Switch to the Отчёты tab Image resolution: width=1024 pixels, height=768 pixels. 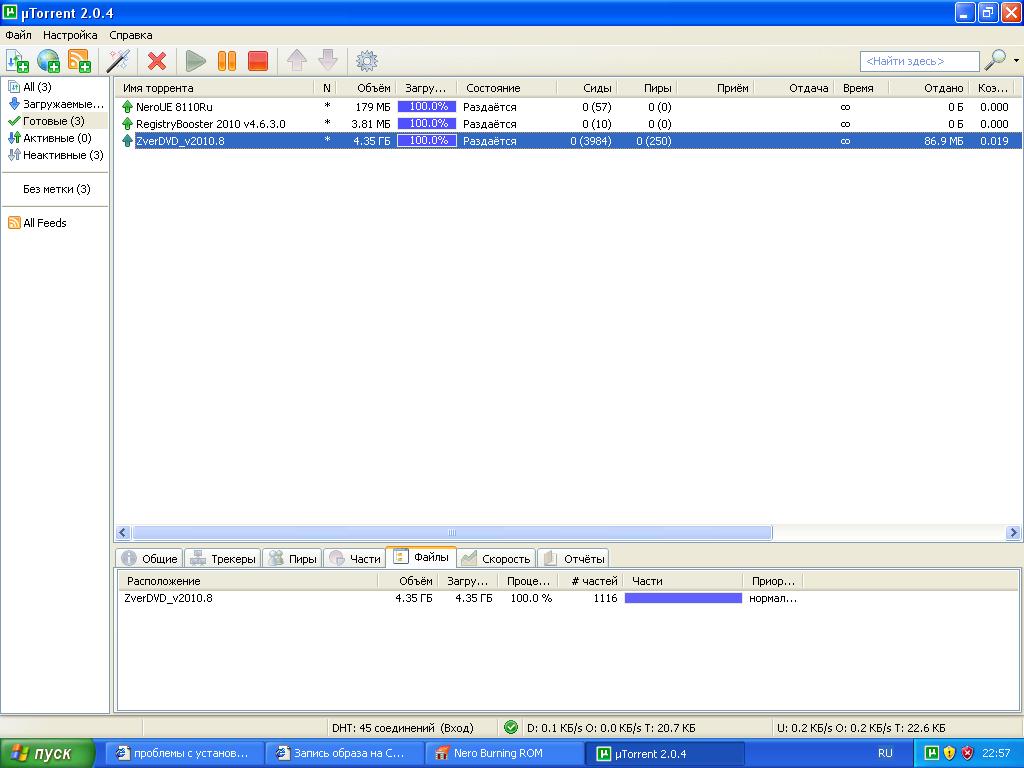(x=573, y=558)
